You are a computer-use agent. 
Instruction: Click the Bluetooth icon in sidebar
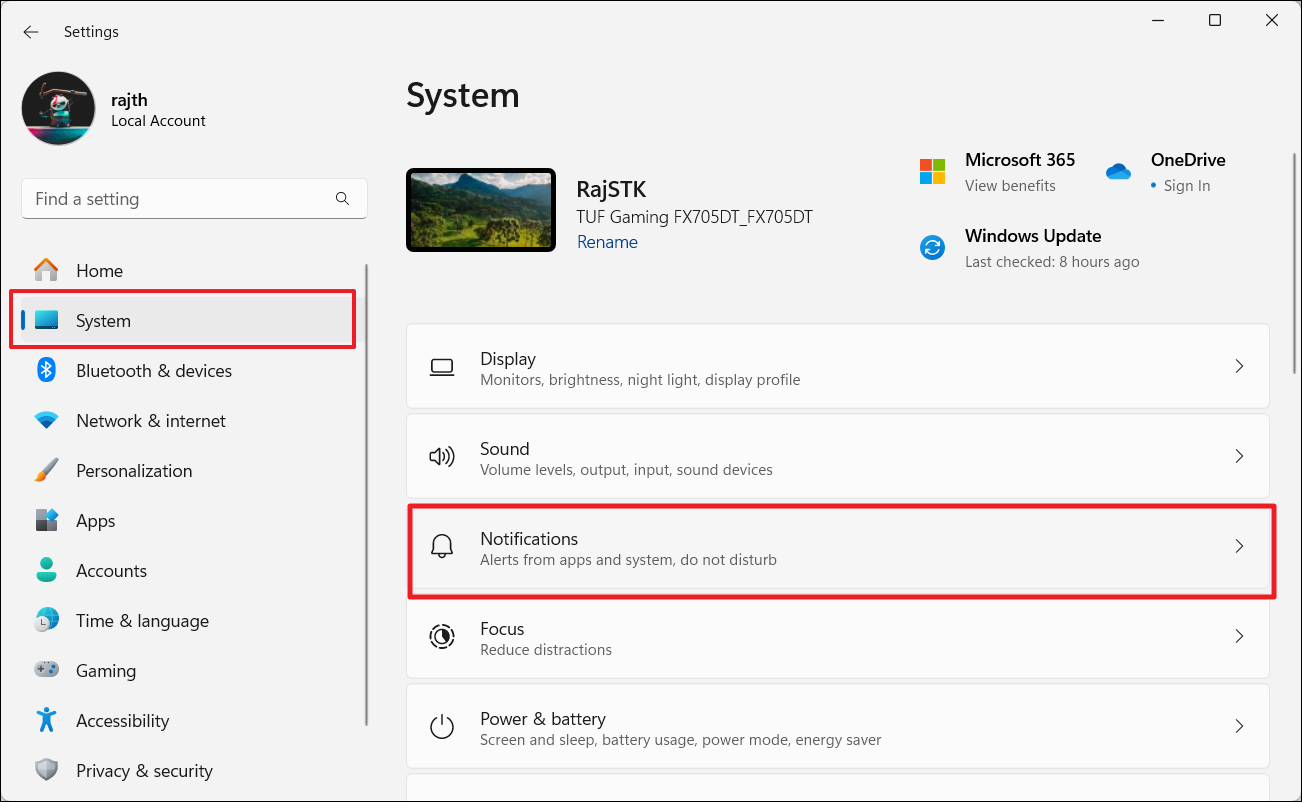tap(46, 371)
